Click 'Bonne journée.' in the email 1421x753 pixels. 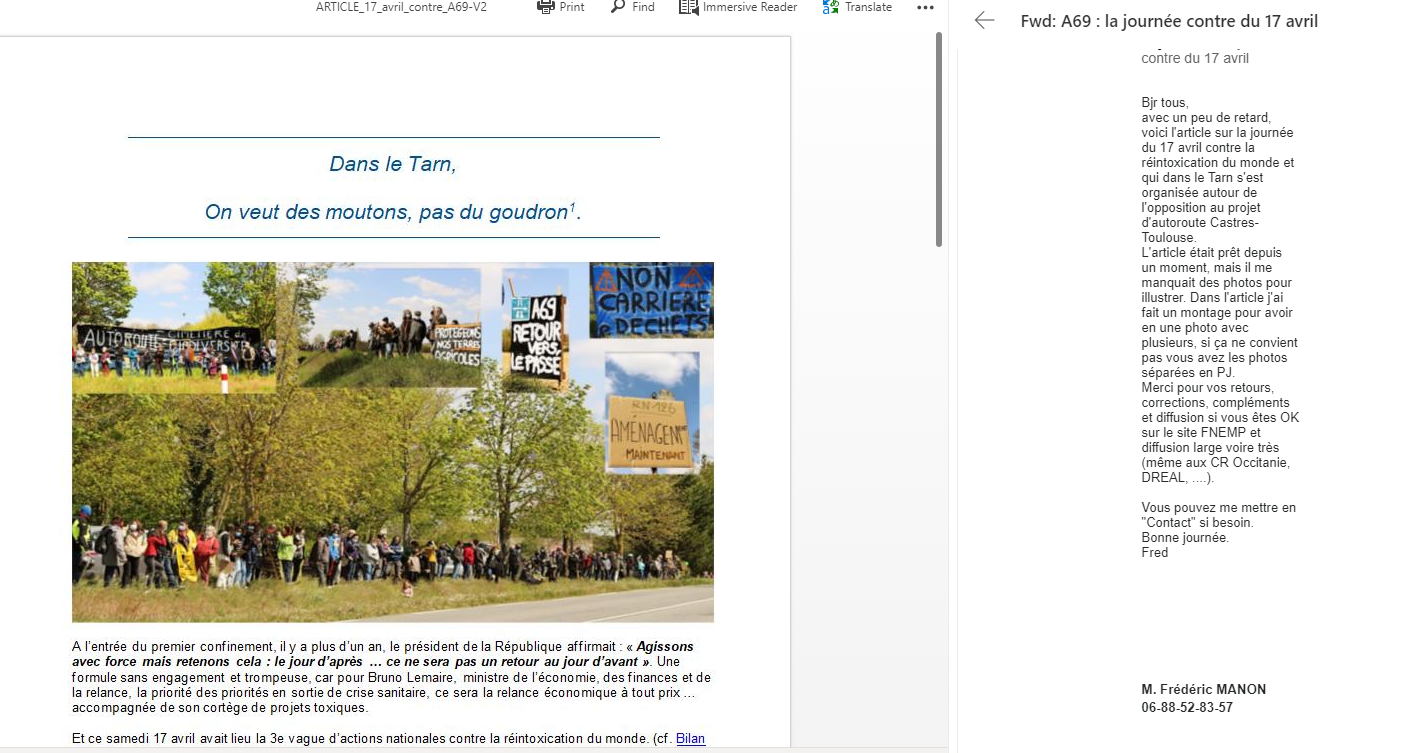(x=1185, y=538)
